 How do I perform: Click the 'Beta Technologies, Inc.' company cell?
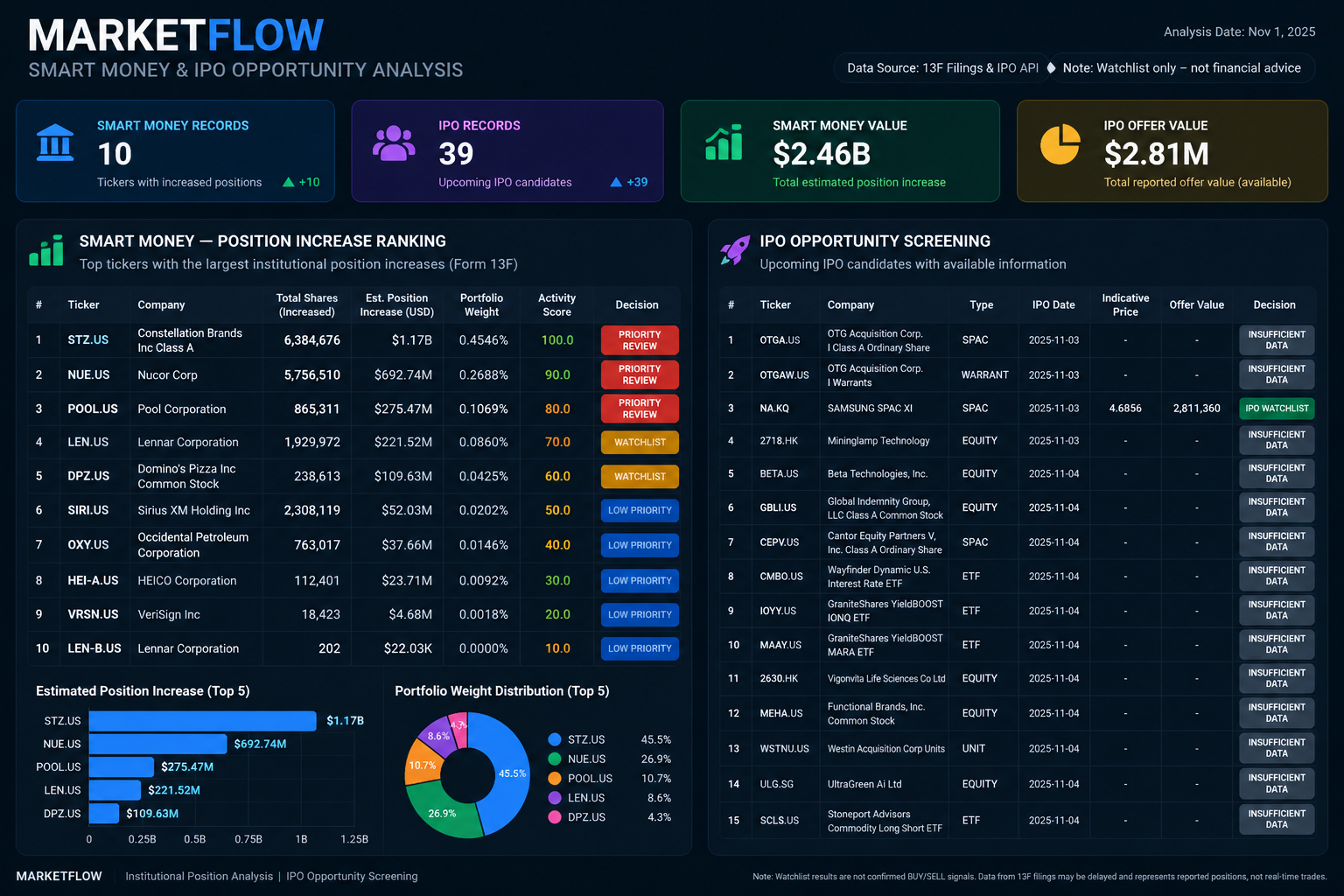(878, 473)
